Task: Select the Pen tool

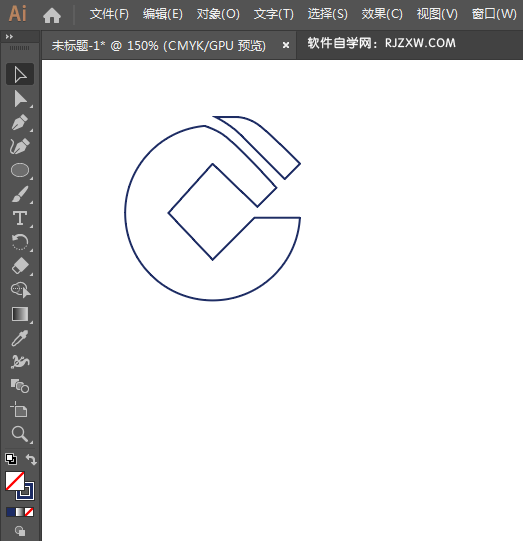Action: click(x=20, y=122)
